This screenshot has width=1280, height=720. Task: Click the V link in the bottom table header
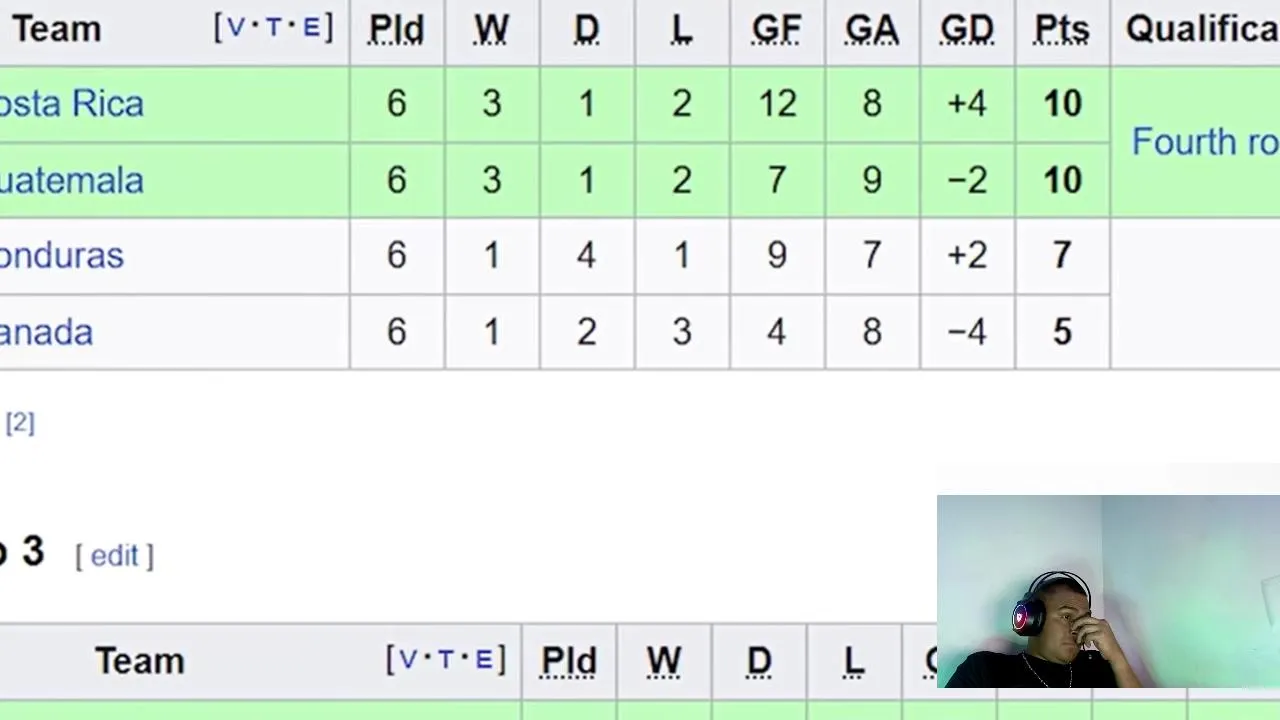[x=408, y=660]
